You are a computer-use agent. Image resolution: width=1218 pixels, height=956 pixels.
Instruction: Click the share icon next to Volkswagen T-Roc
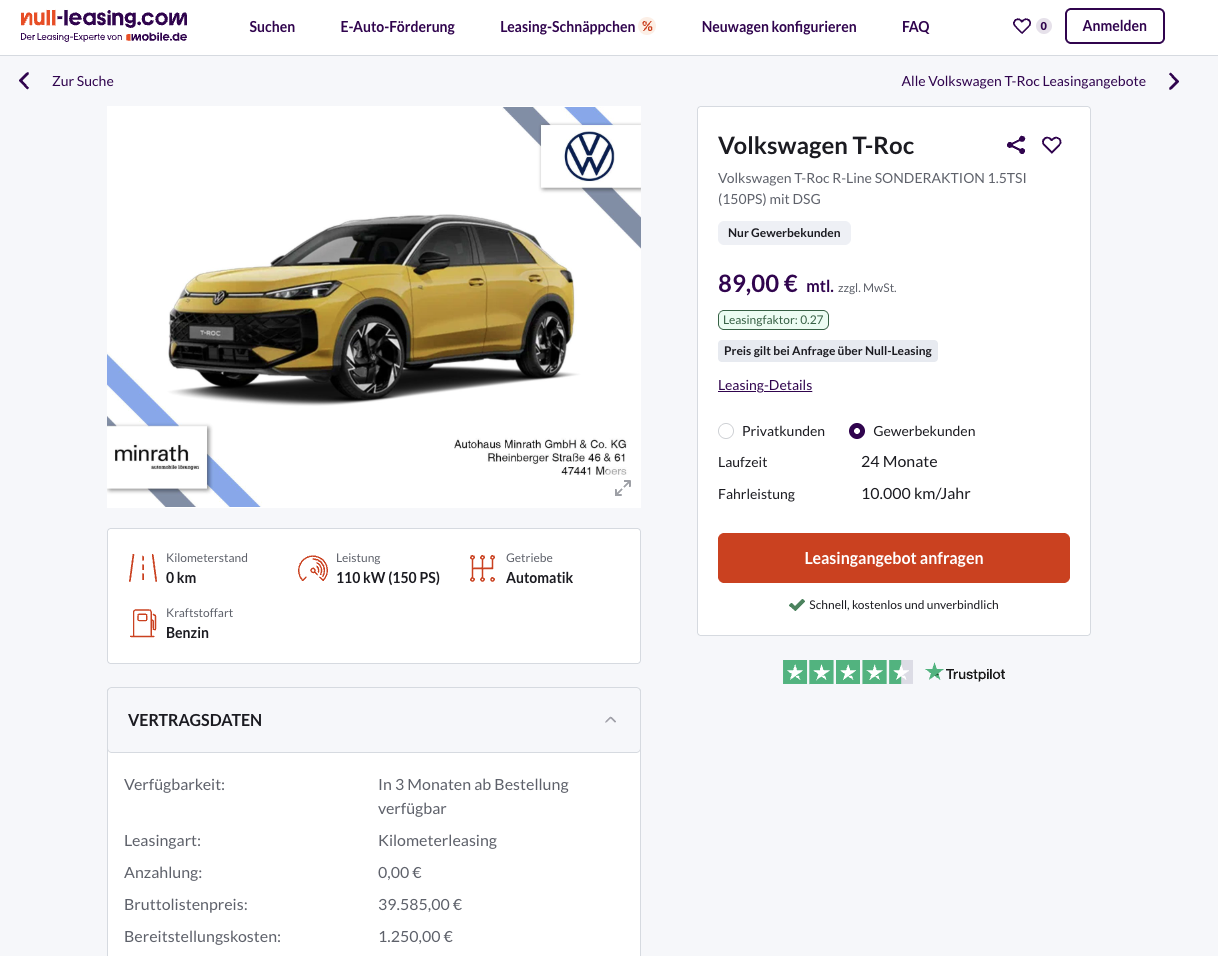[x=1016, y=145]
